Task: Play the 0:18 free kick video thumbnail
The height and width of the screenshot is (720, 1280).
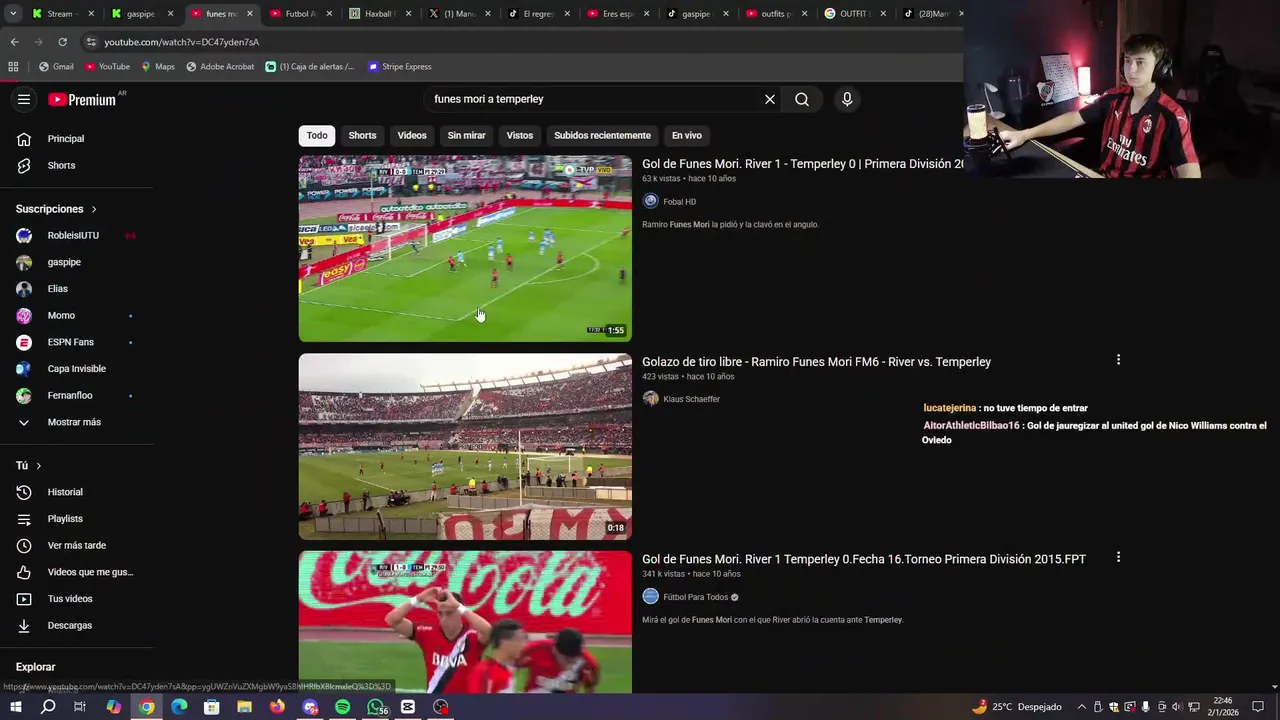Action: click(465, 446)
